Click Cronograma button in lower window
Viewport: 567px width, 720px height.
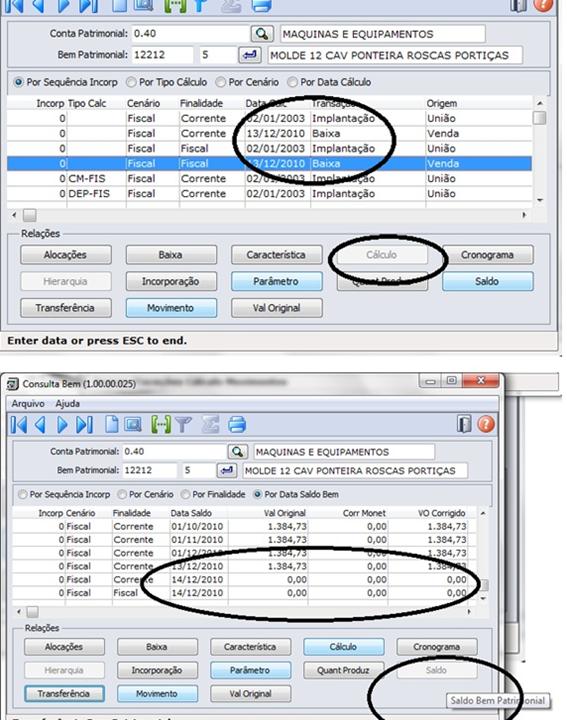pos(437,647)
